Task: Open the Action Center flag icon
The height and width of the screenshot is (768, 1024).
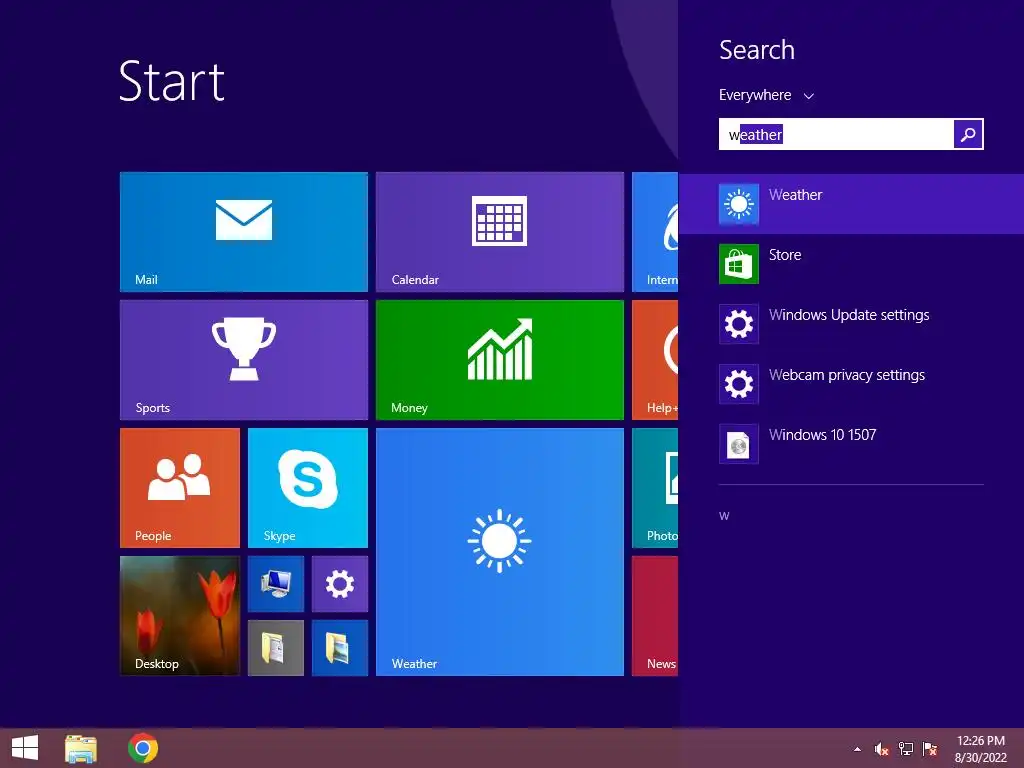Action: click(x=930, y=749)
